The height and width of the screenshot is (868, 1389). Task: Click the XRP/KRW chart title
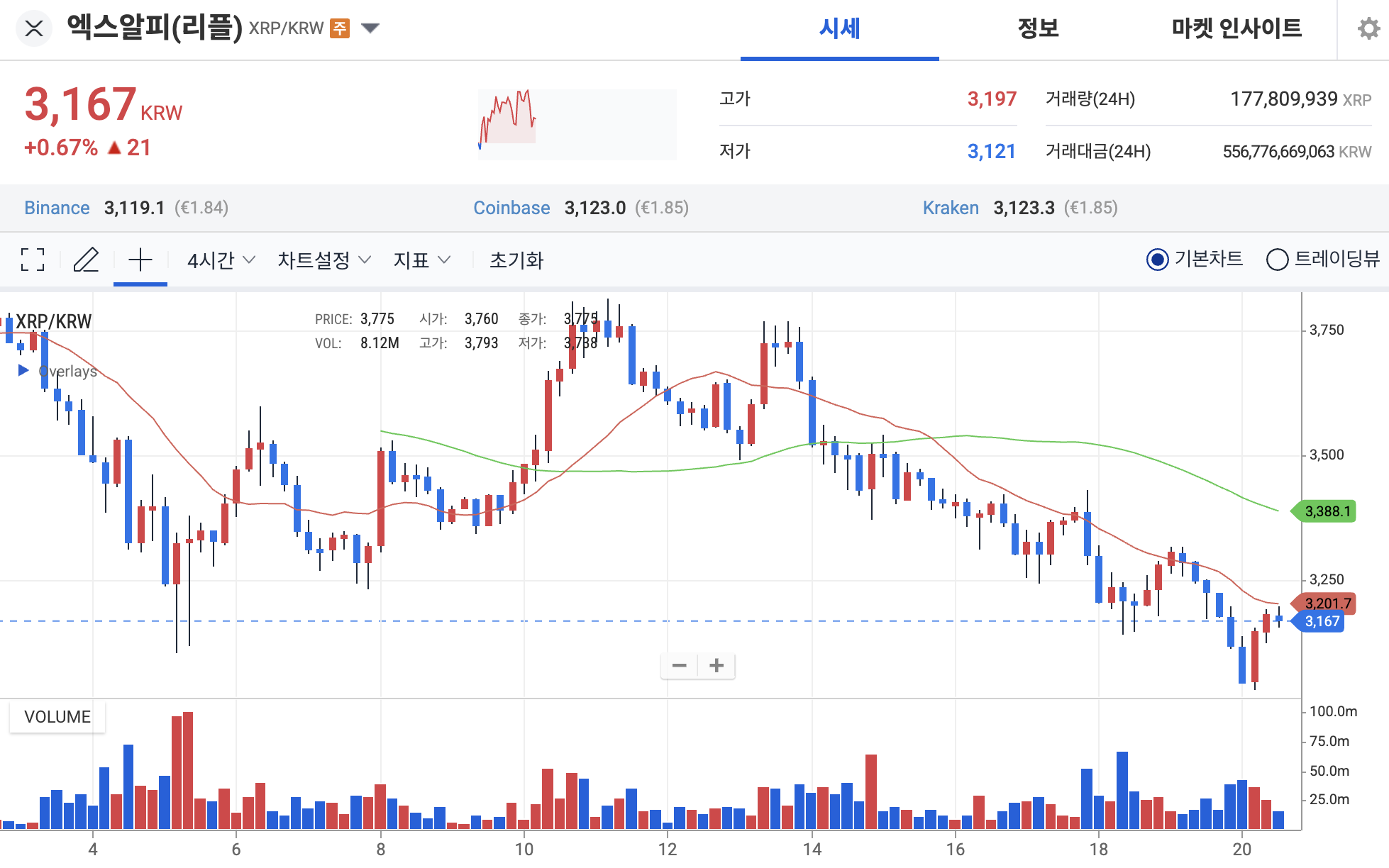[x=54, y=322]
